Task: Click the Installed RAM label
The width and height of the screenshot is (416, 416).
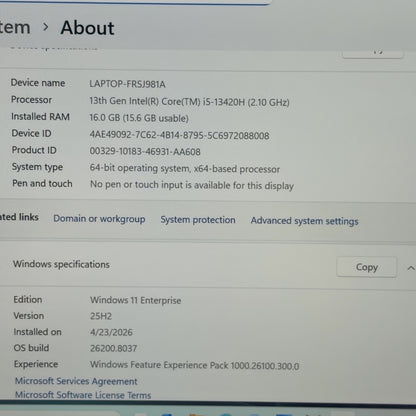Action: [x=40, y=116]
